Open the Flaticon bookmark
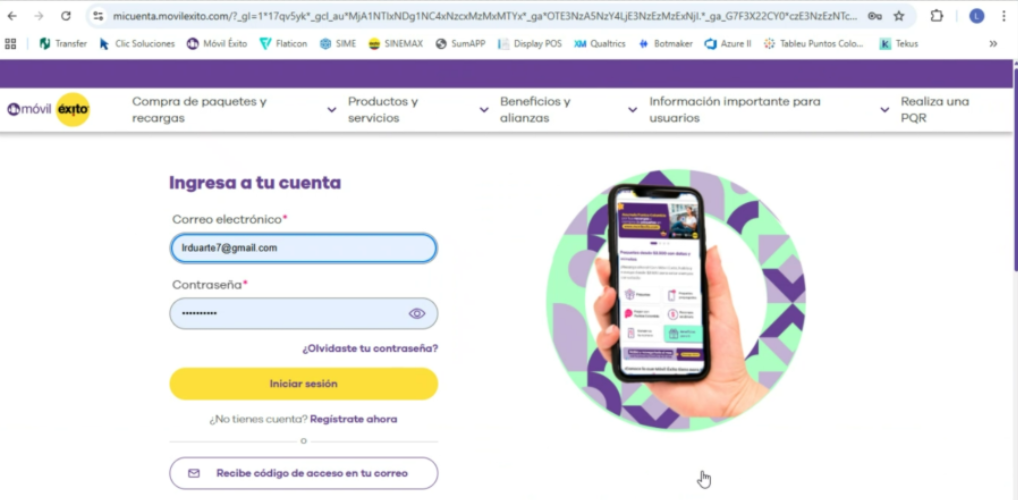This screenshot has width=1018, height=500. click(x=283, y=44)
